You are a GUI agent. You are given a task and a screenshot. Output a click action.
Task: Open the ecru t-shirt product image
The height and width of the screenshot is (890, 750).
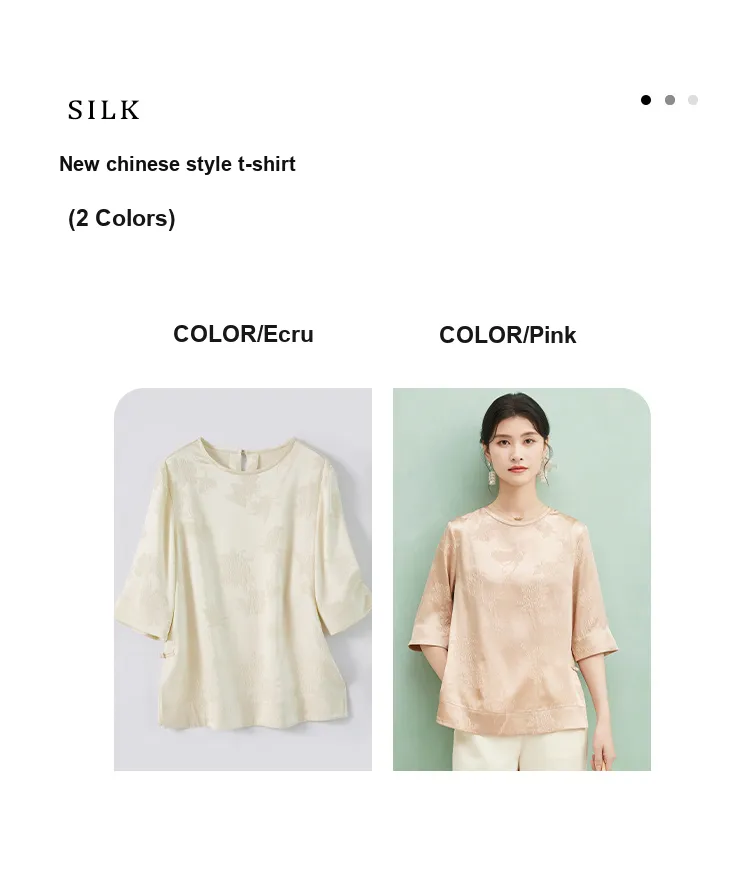pyautogui.click(x=243, y=580)
